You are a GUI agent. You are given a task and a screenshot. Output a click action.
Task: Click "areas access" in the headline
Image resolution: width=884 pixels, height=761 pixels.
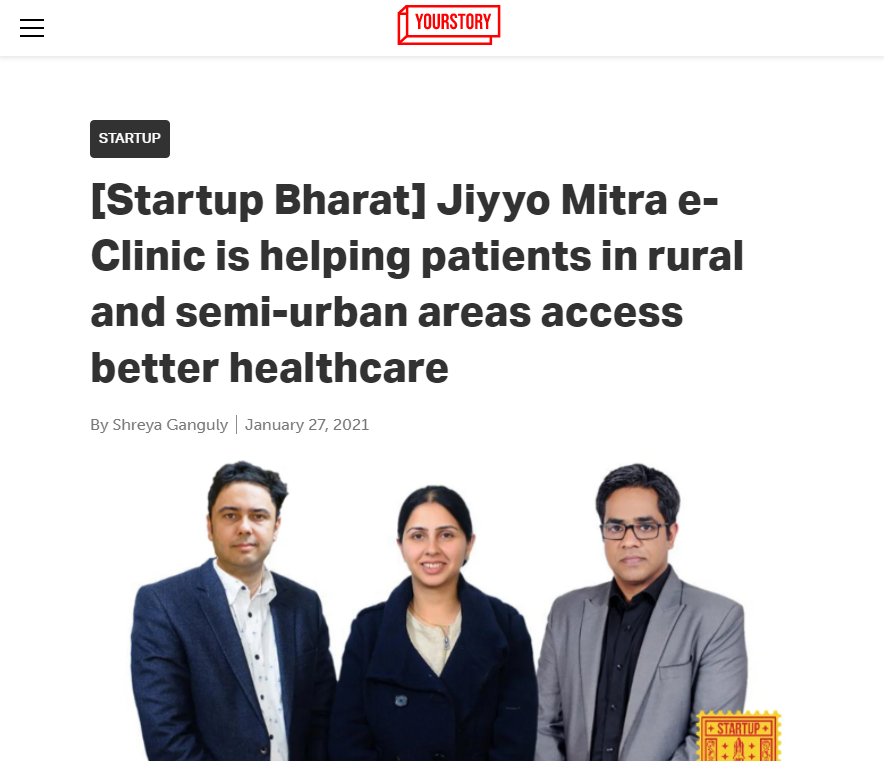click(550, 312)
